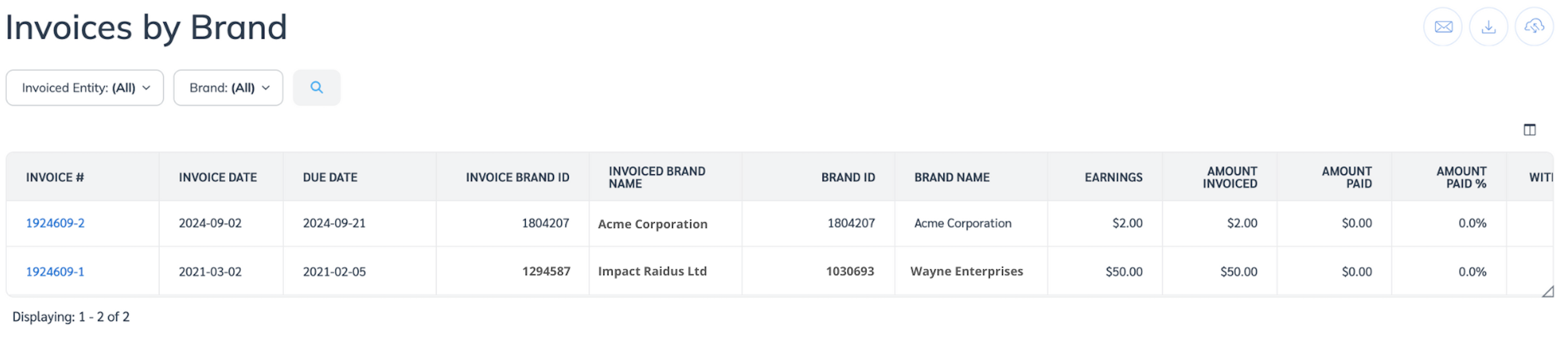
Task: Open invoice link 1924609-2
Action: [x=55, y=223]
